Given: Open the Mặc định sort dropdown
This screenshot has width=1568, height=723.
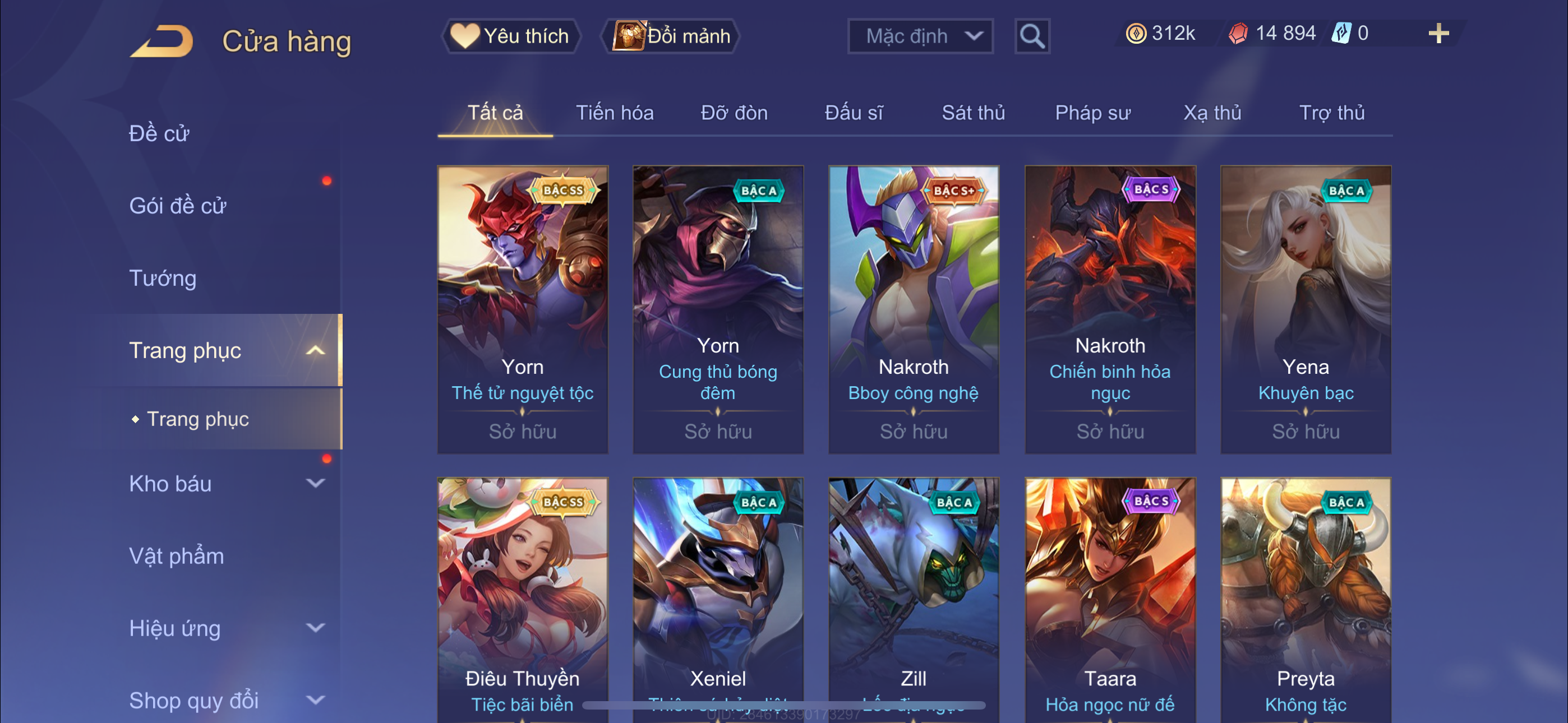Looking at the screenshot, I should click(920, 36).
